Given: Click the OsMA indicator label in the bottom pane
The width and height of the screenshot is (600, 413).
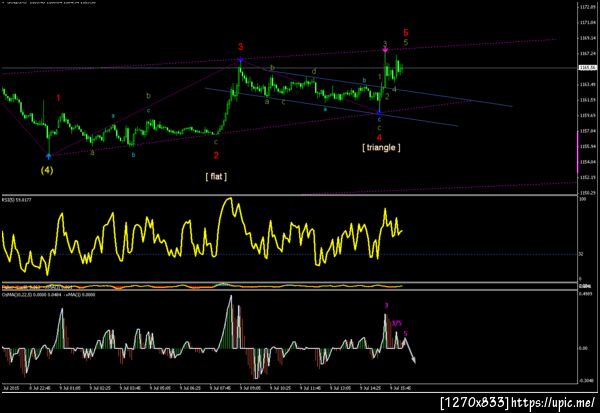Looking at the screenshot, I should coord(48,294).
